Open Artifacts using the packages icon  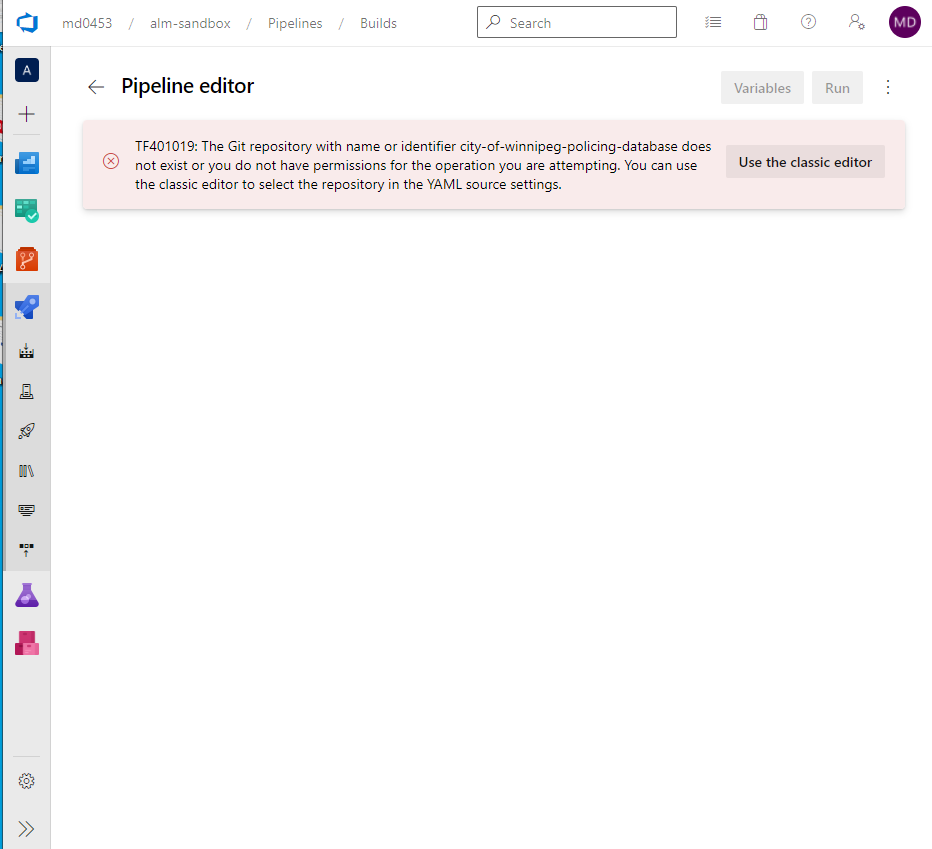coord(25,643)
